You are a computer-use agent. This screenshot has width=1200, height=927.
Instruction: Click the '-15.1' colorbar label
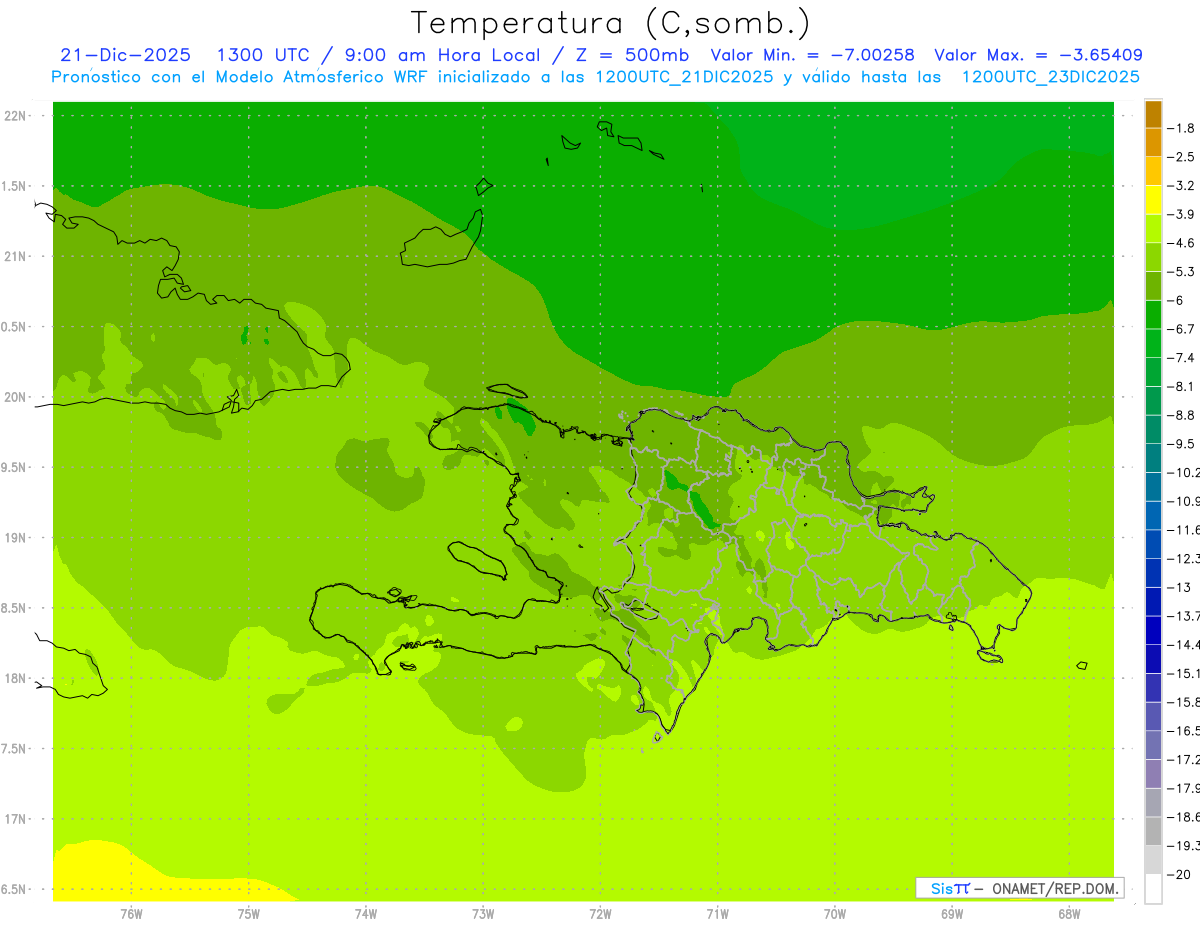point(1184,673)
